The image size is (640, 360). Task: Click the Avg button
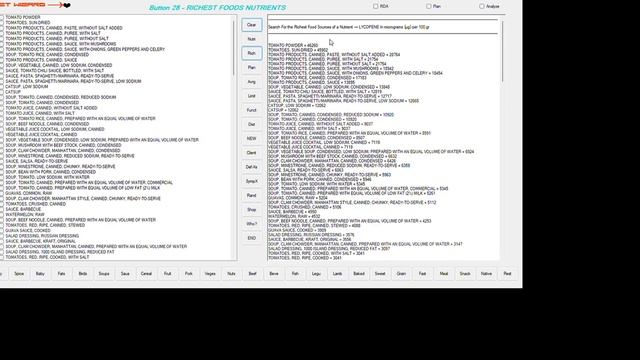tap(251, 82)
